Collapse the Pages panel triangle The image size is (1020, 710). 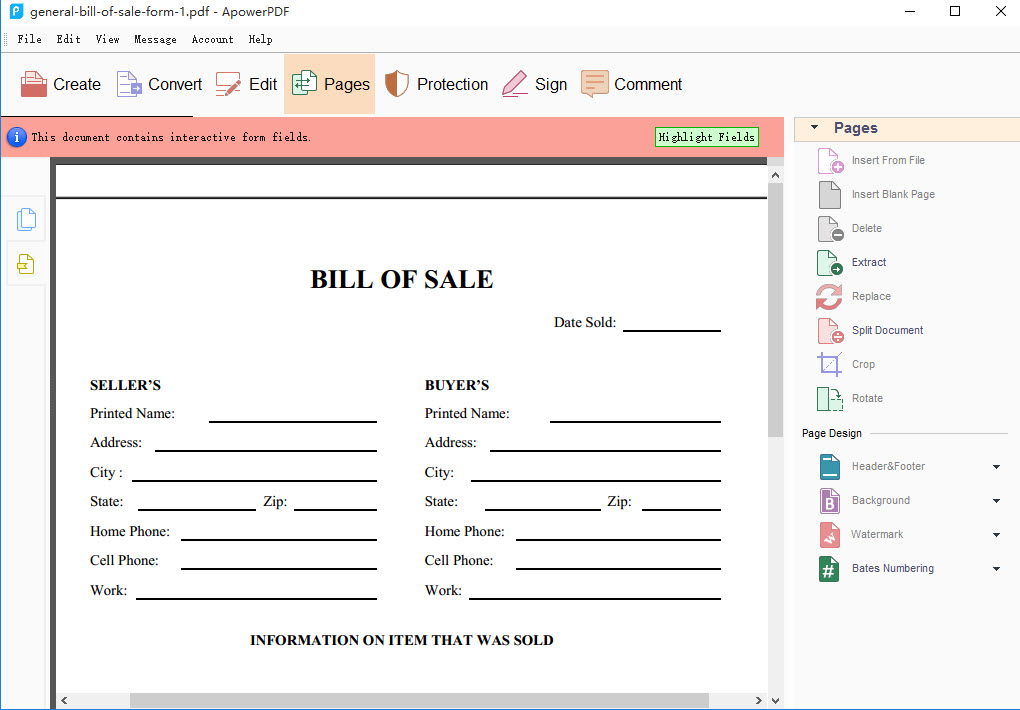pyautogui.click(x=814, y=128)
